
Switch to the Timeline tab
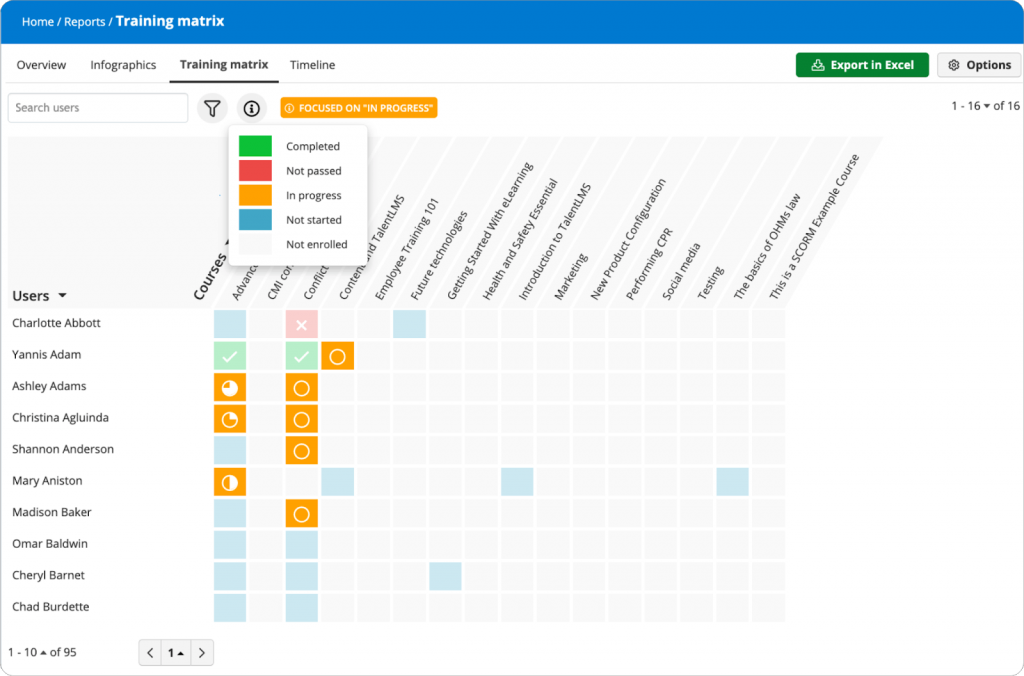312,64
